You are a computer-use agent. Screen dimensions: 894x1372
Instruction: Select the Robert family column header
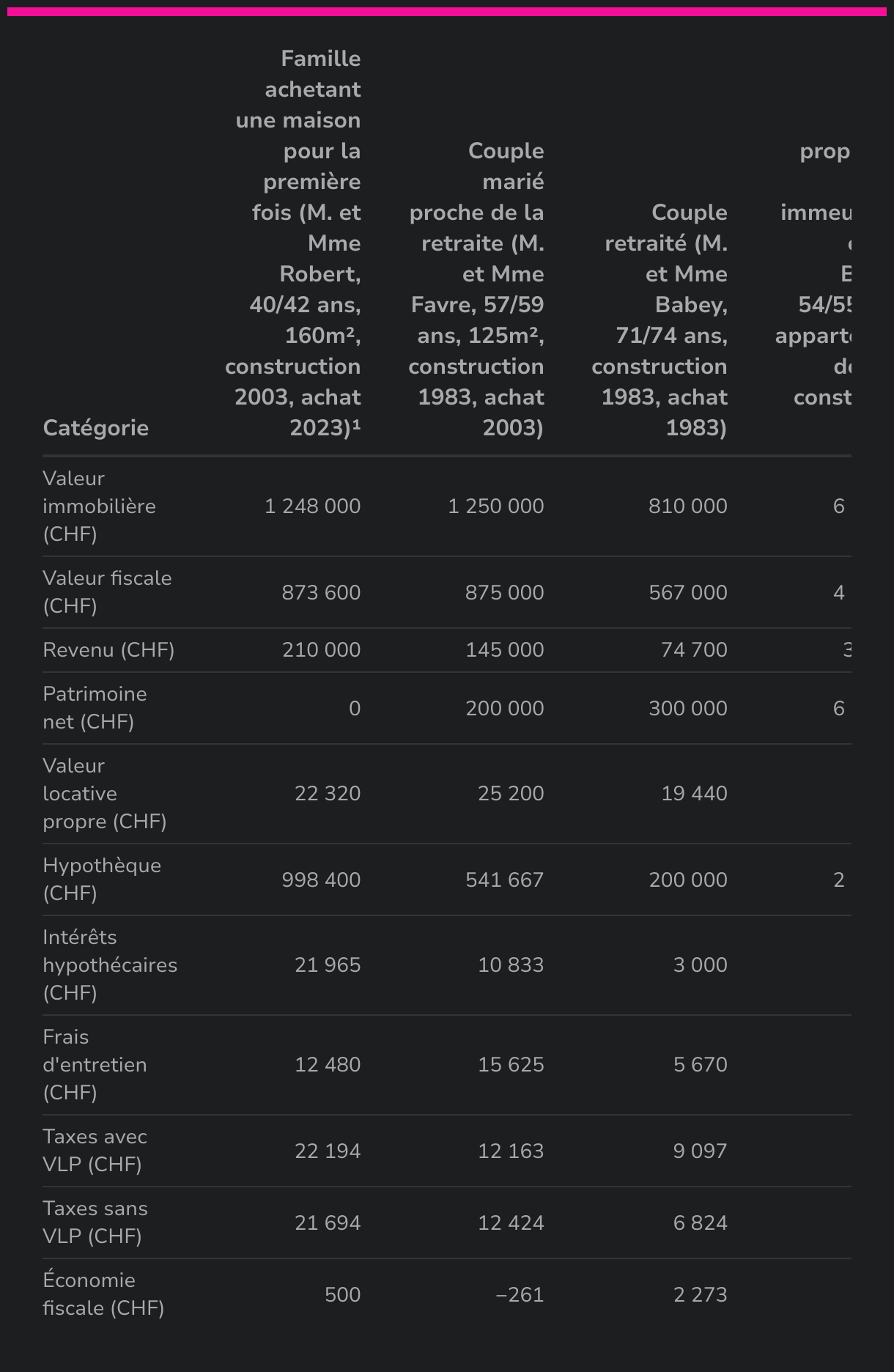[x=297, y=243]
